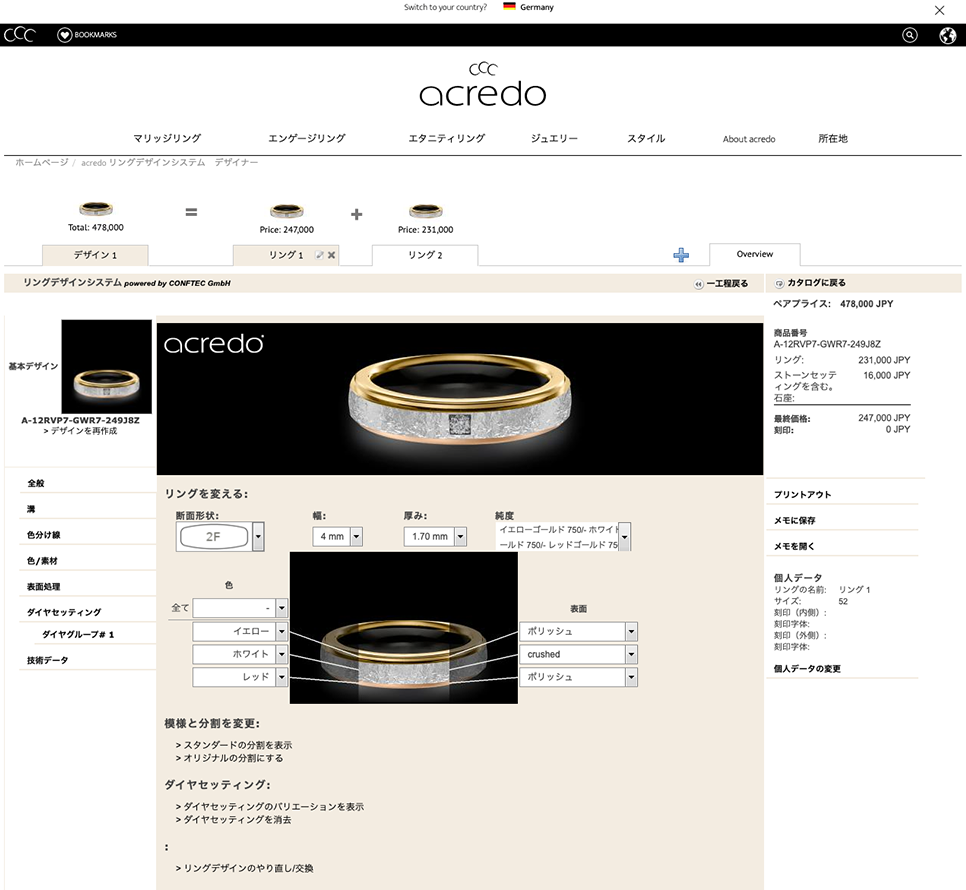Image resolution: width=966 pixels, height=890 pixels.
Task: Click the プリントアウト link
Action: tap(802, 494)
